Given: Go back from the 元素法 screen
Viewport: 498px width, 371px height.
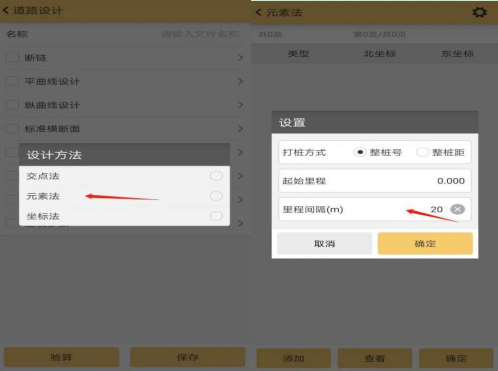Looking at the screenshot, I should [258, 13].
